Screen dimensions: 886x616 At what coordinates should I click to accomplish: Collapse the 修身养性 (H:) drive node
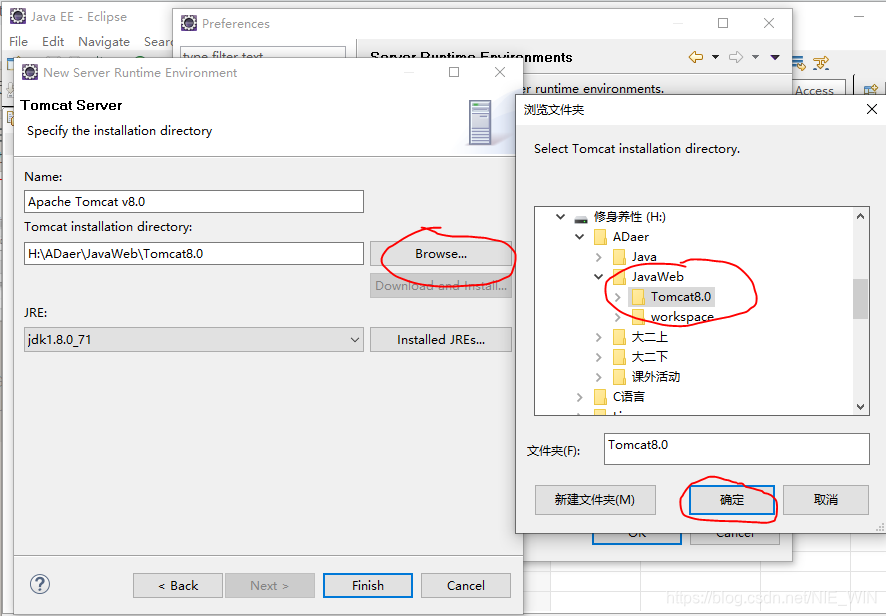560,216
